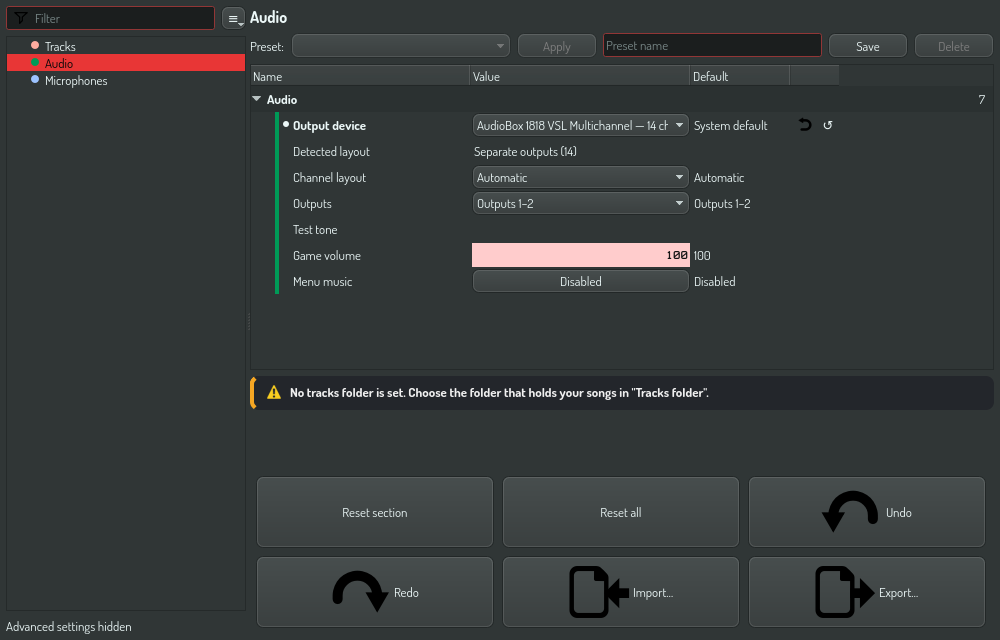Select the Microphones section
The height and width of the screenshot is (640, 1000).
[126, 80]
